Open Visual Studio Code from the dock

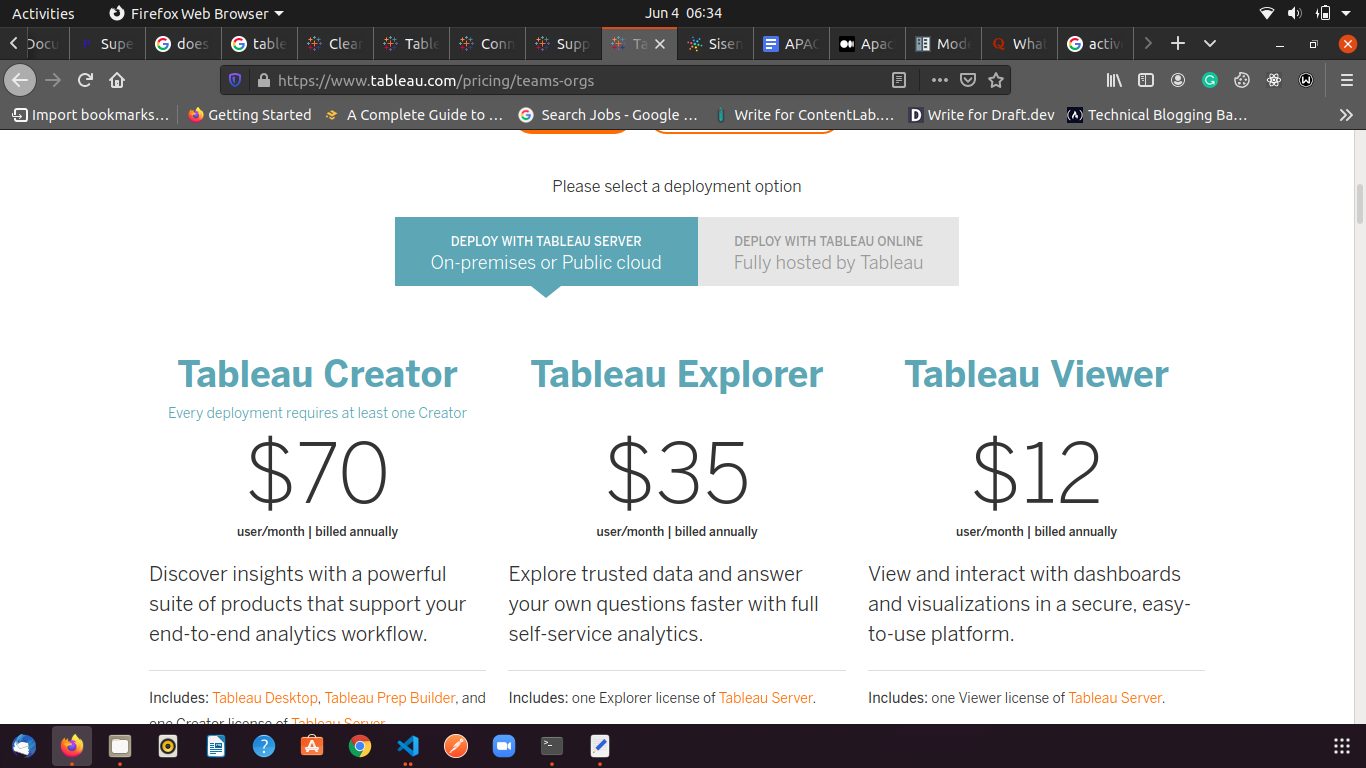(x=408, y=746)
